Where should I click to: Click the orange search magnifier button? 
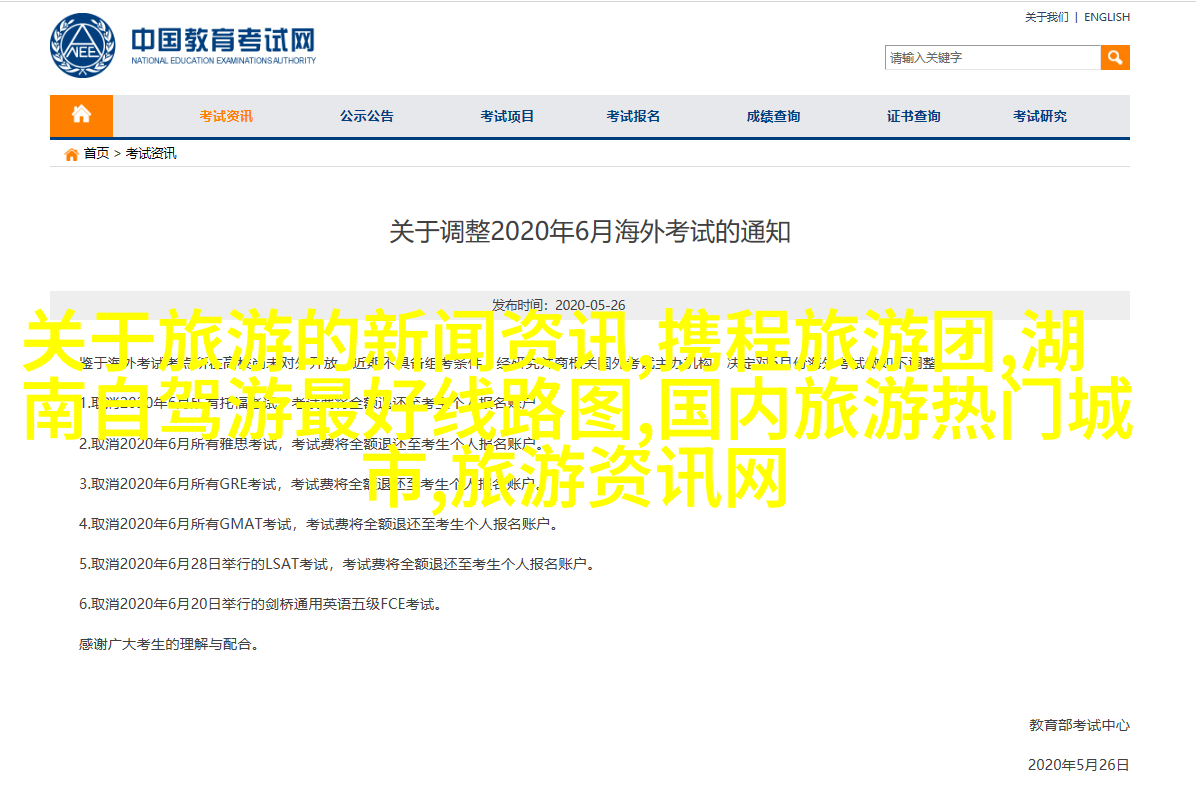[x=1115, y=57]
